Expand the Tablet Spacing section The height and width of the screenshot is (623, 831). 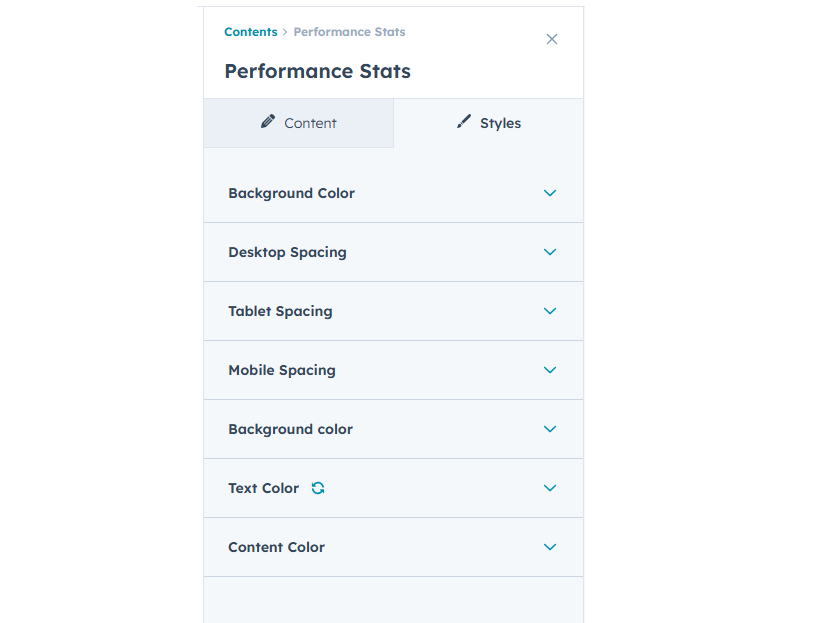pyautogui.click(x=393, y=311)
